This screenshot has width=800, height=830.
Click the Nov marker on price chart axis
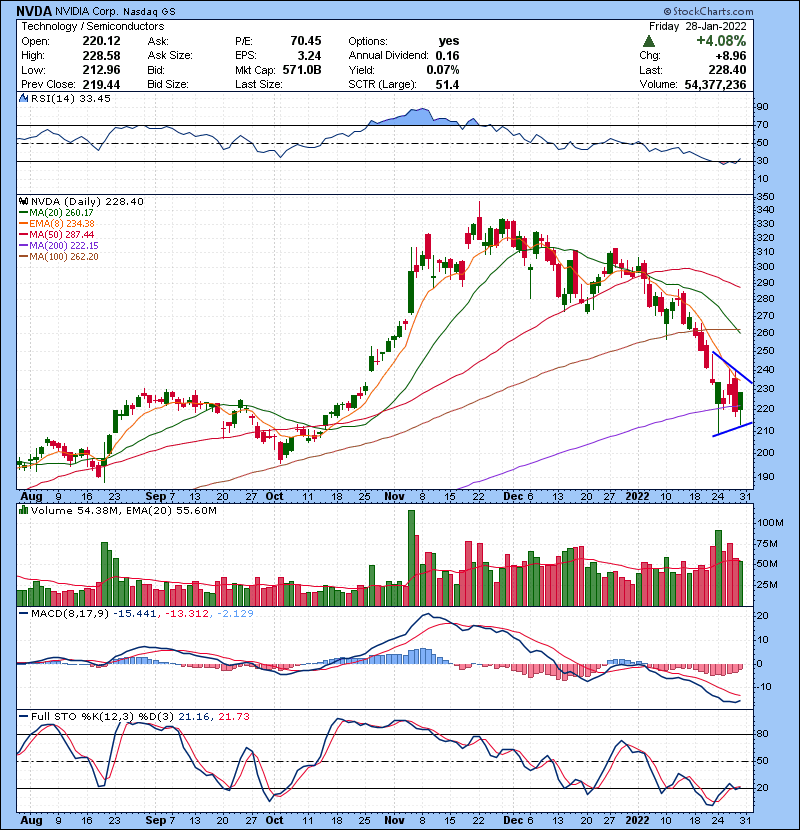pos(394,497)
